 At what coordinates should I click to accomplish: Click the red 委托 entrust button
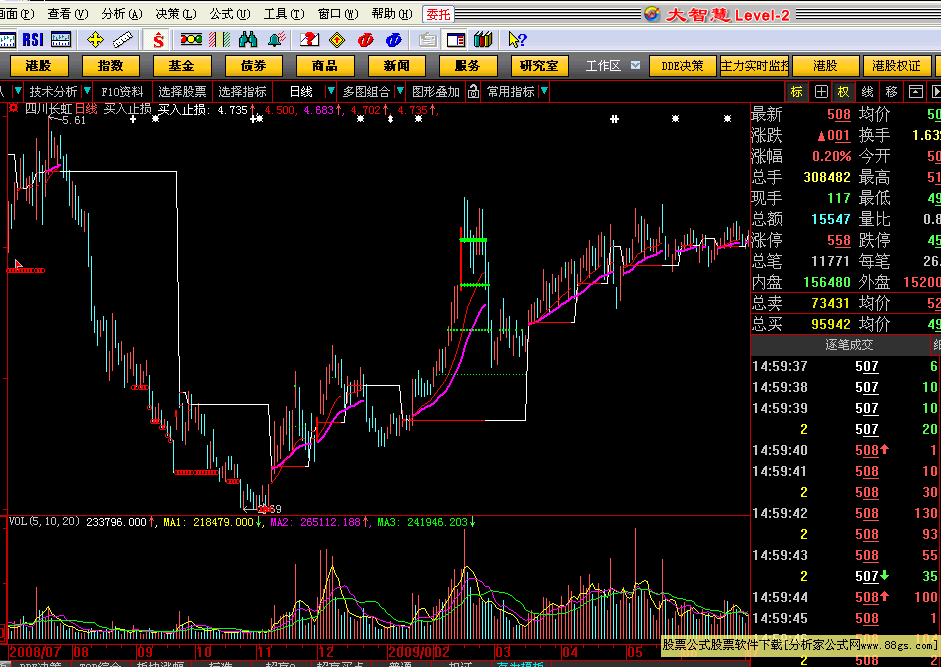[439, 14]
